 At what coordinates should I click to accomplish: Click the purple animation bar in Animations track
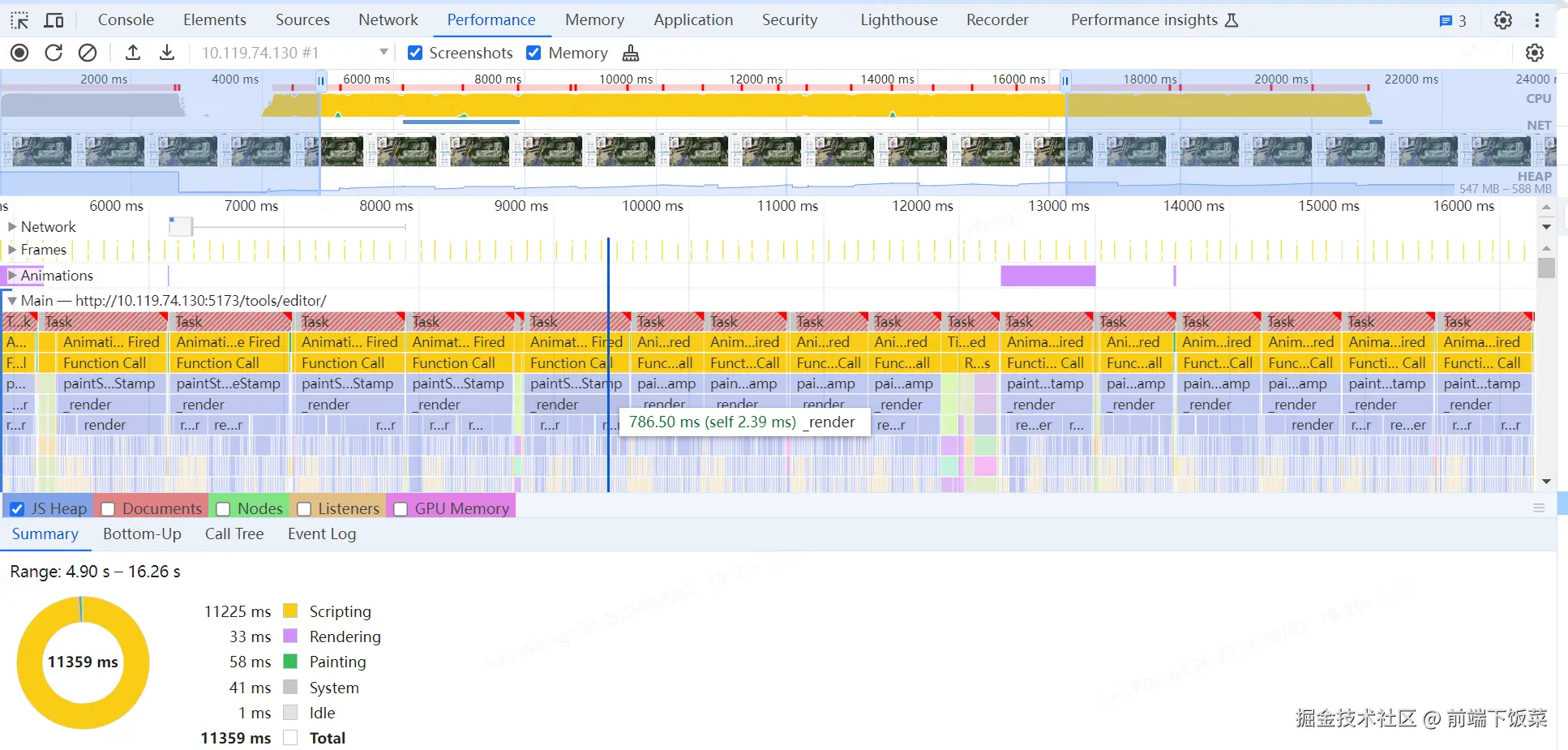[x=1047, y=276]
